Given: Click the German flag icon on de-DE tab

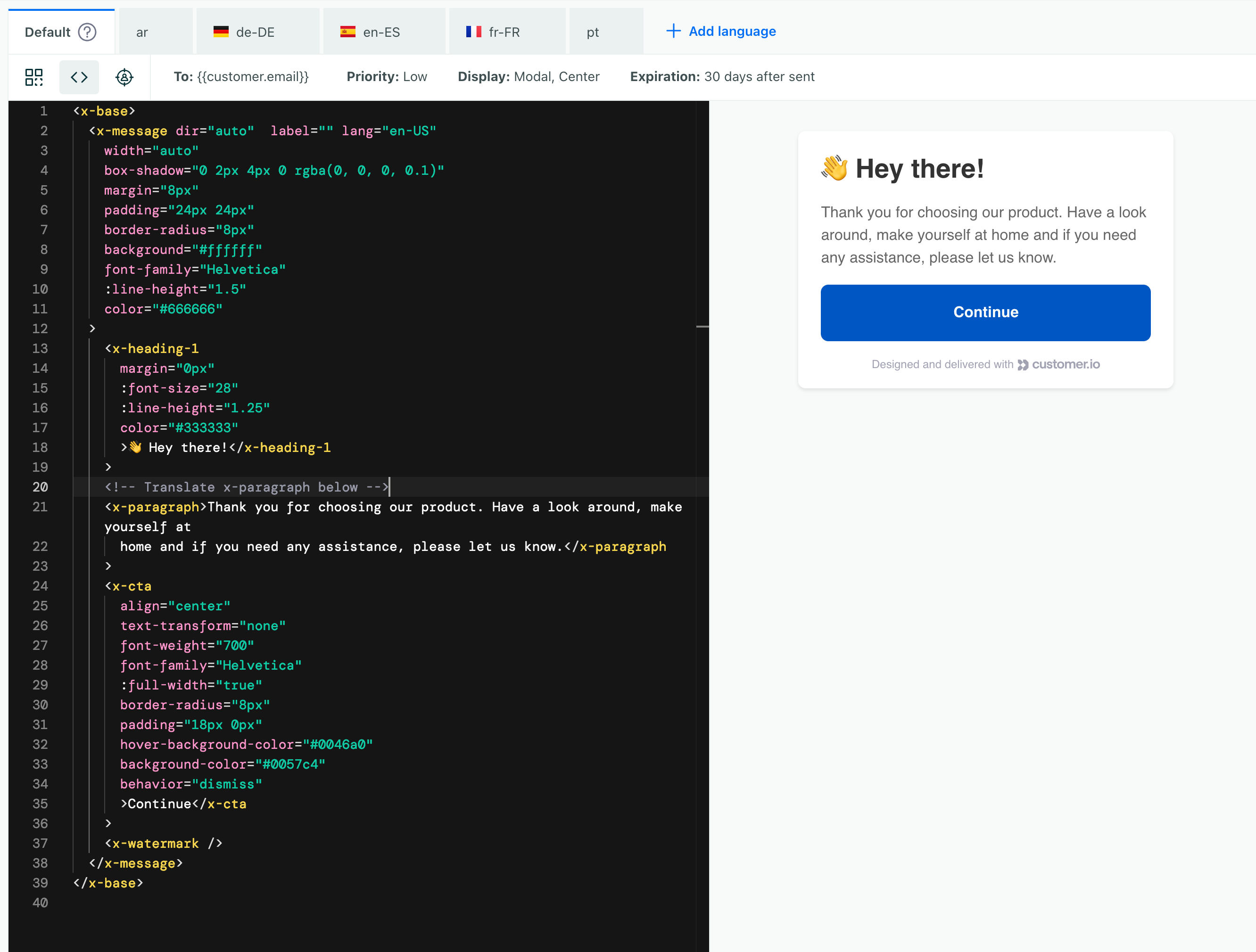Looking at the screenshot, I should coord(221,32).
